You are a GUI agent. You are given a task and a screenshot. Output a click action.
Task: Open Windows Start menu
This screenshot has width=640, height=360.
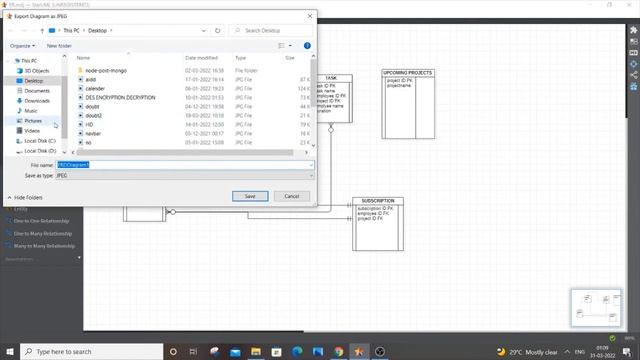tap(10, 351)
